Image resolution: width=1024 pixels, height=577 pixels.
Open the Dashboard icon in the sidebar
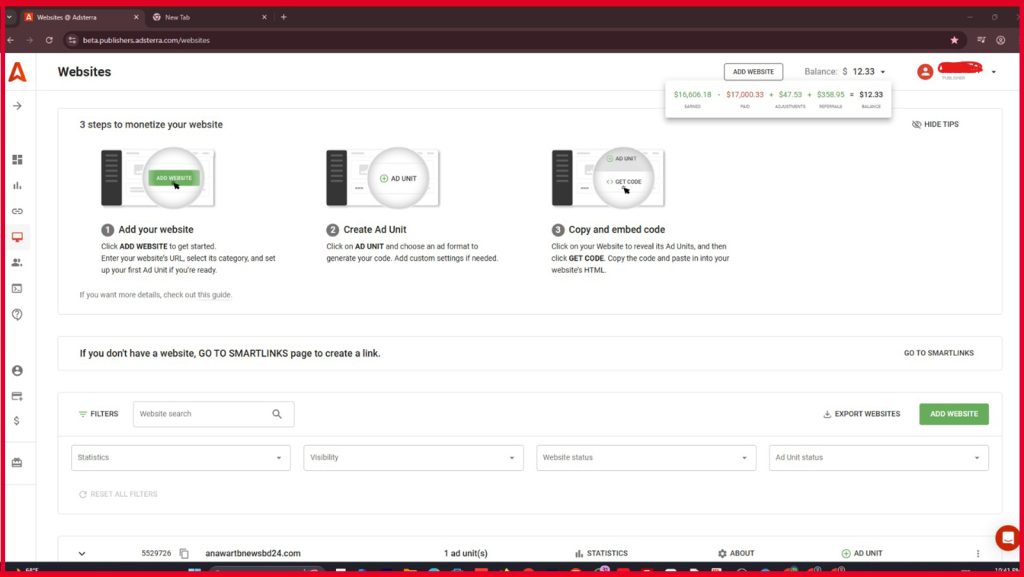click(x=17, y=160)
